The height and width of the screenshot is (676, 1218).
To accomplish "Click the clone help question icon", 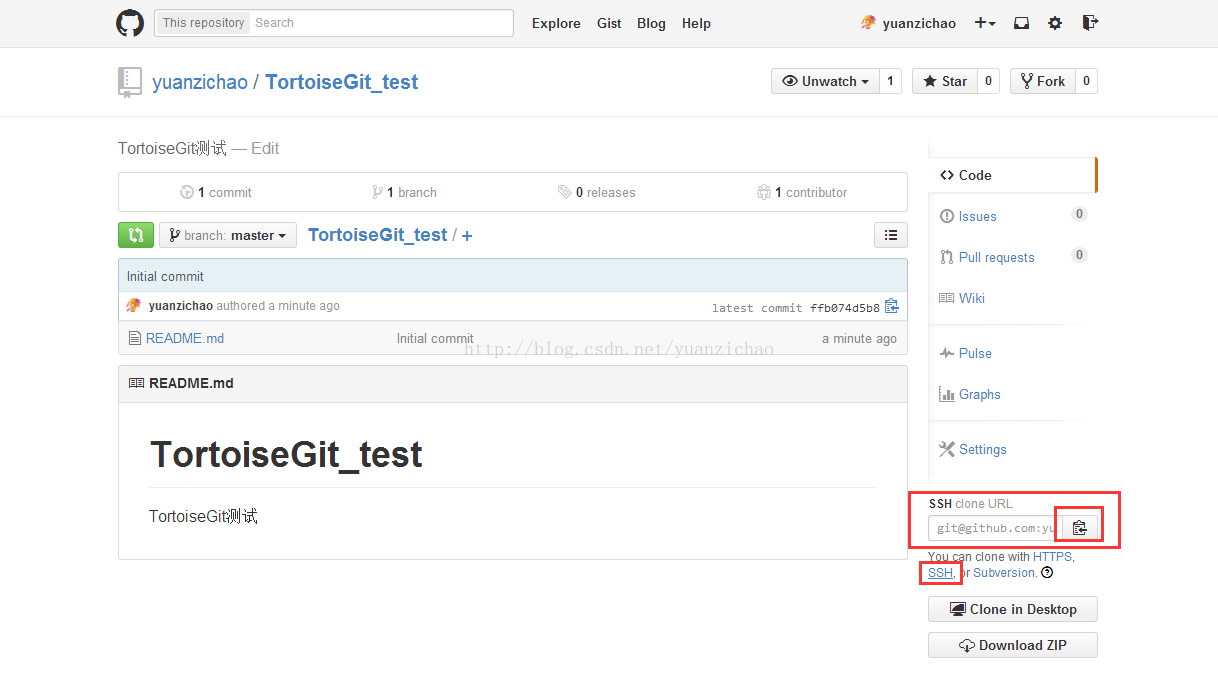I will coord(1047,573).
